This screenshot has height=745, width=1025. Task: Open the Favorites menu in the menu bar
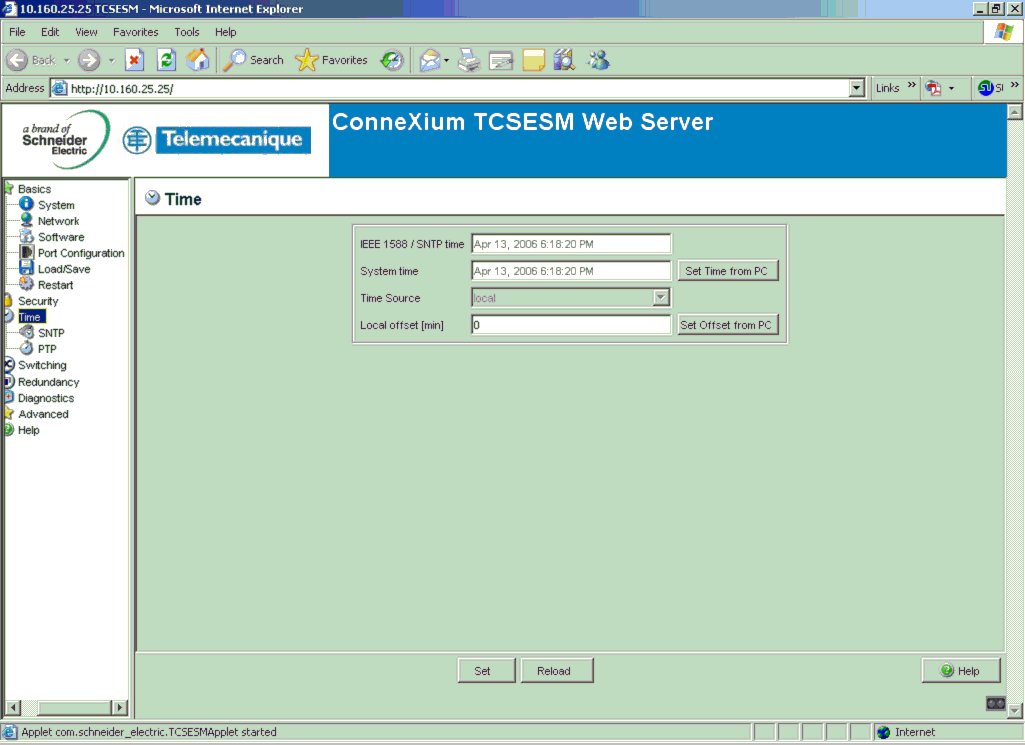coord(135,32)
